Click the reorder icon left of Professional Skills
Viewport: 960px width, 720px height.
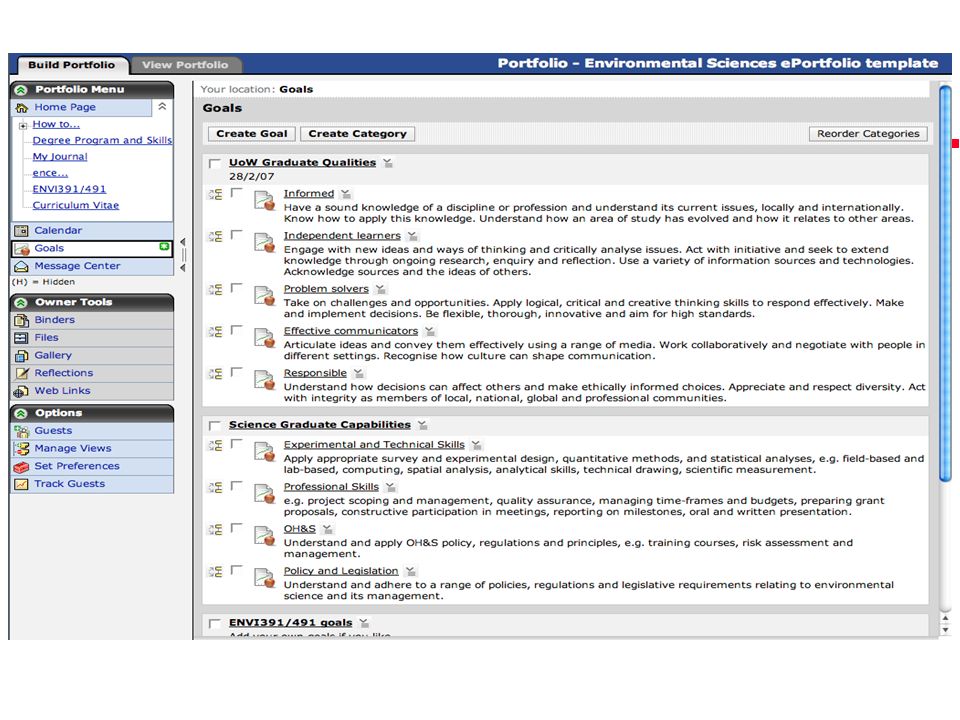point(216,488)
